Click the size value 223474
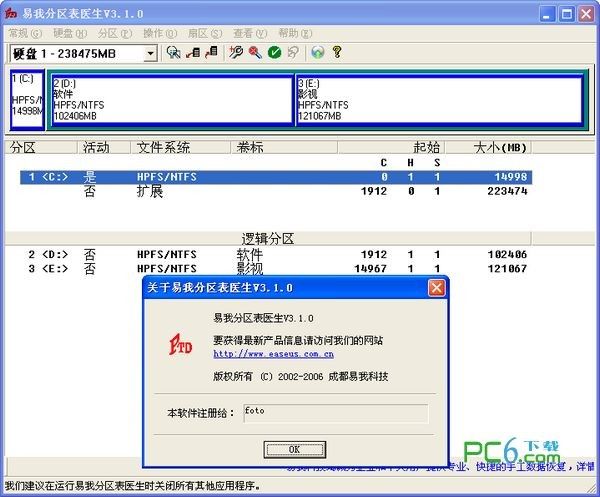This screenshot has width=600, height=497. pyautogui.click(x=507, y=191)
